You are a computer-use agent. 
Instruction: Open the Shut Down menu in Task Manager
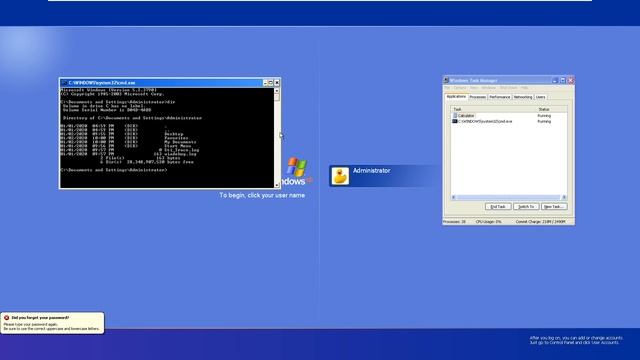pos(508,88)
